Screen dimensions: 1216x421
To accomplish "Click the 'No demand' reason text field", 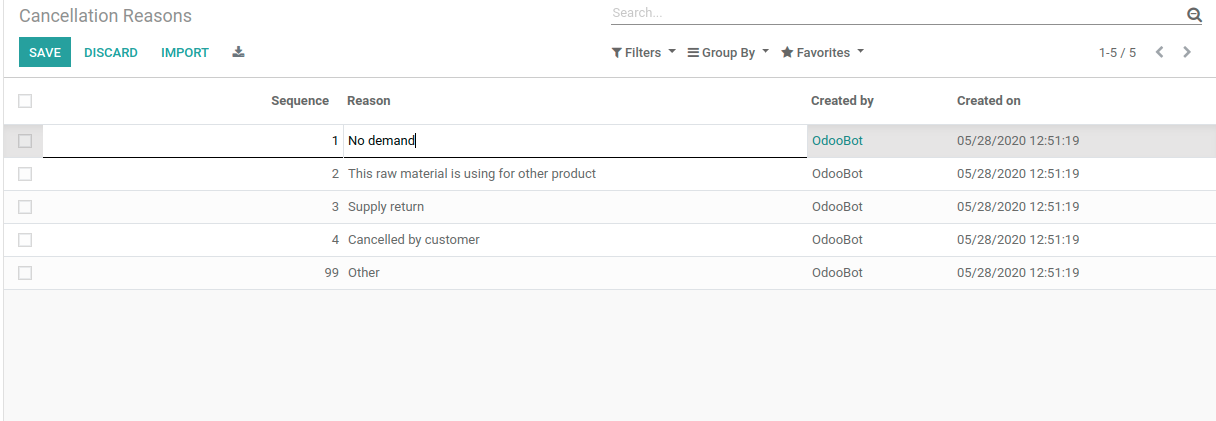I will click(574, 141).
